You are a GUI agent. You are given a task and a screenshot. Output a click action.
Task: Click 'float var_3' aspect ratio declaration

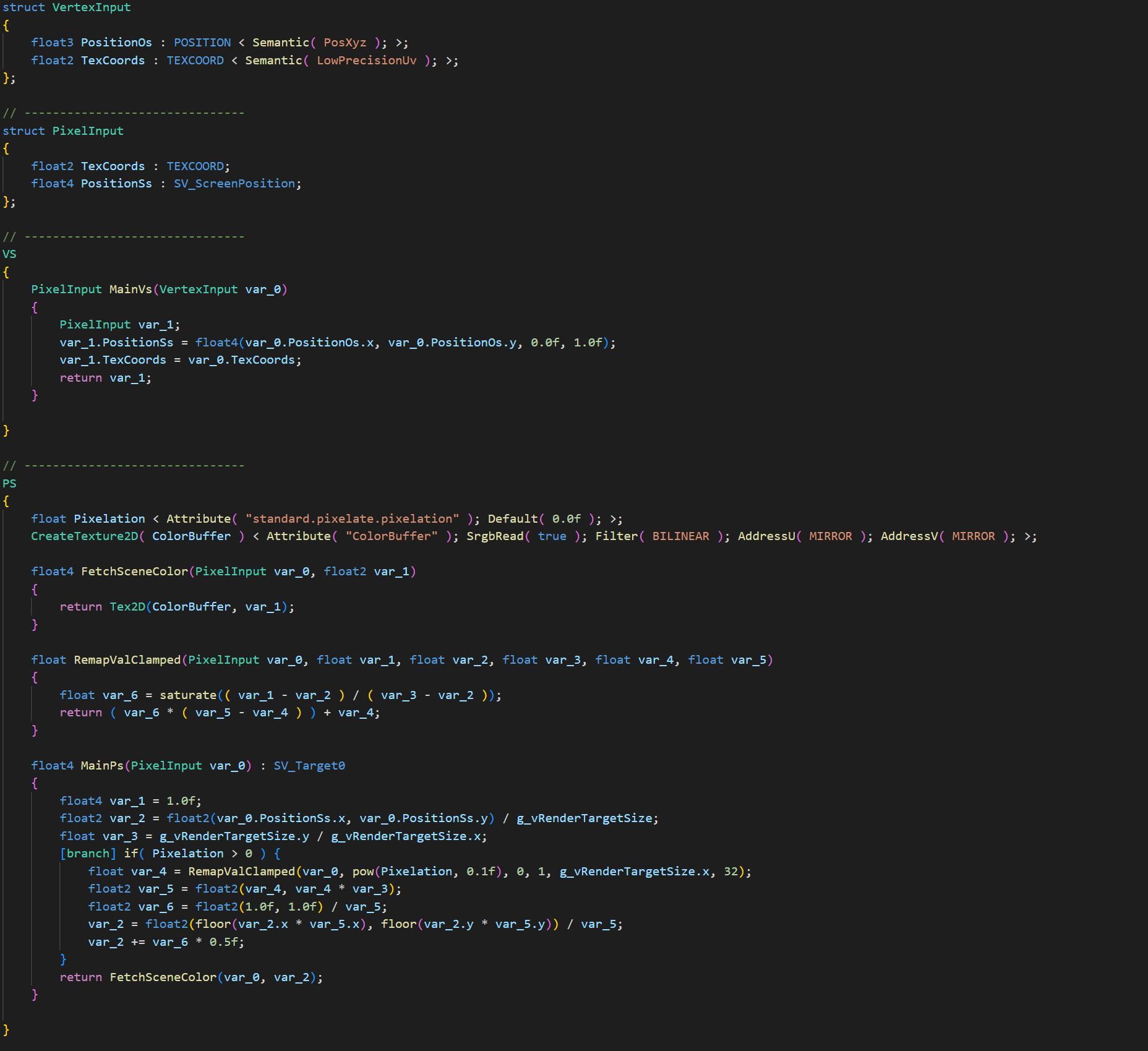tap(98, 836)
